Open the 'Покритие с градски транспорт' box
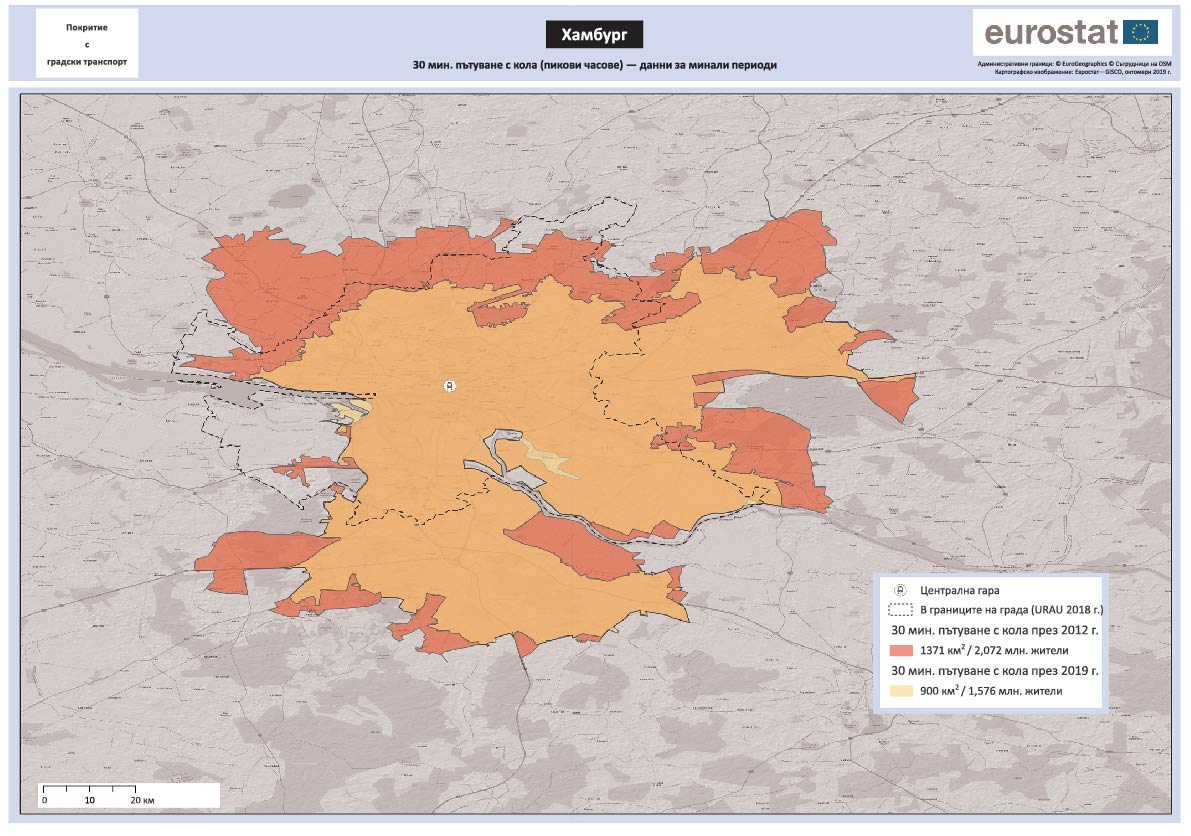 point(86,44)
